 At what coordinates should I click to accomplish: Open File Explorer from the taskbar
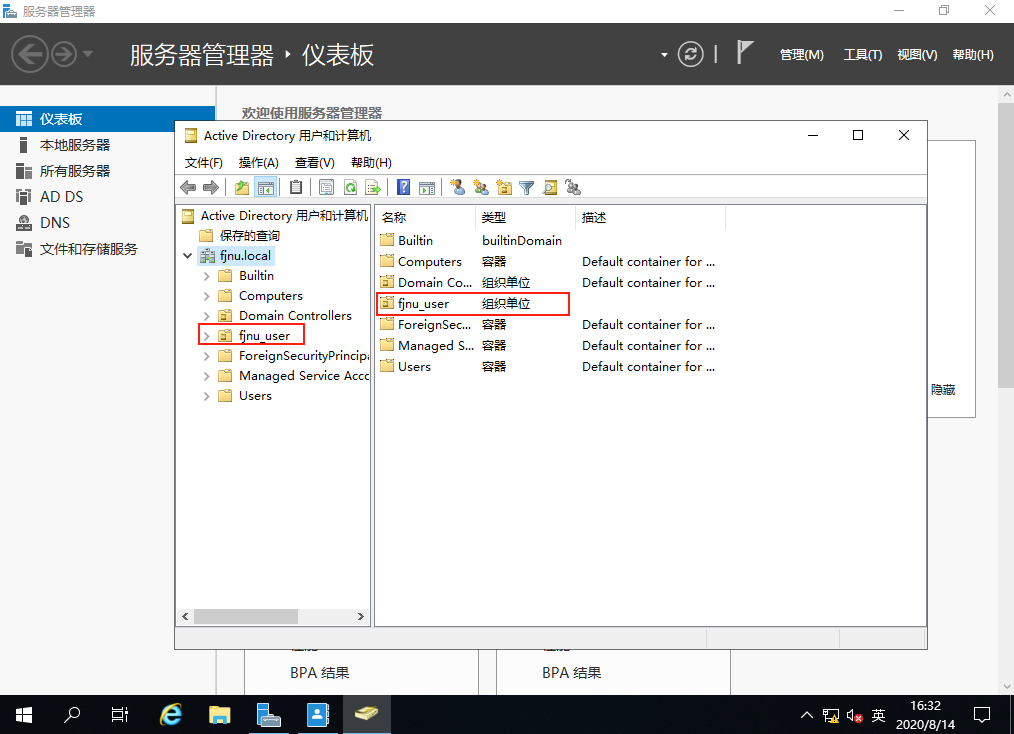point(220,715)
